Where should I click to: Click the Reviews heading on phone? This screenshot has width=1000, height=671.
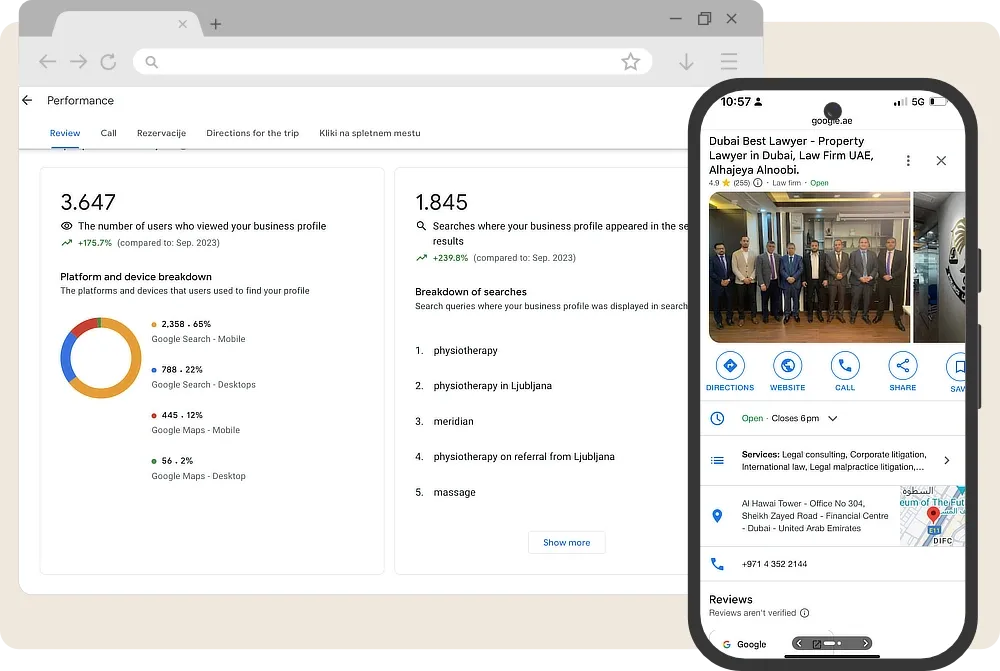tap(731, 600)
